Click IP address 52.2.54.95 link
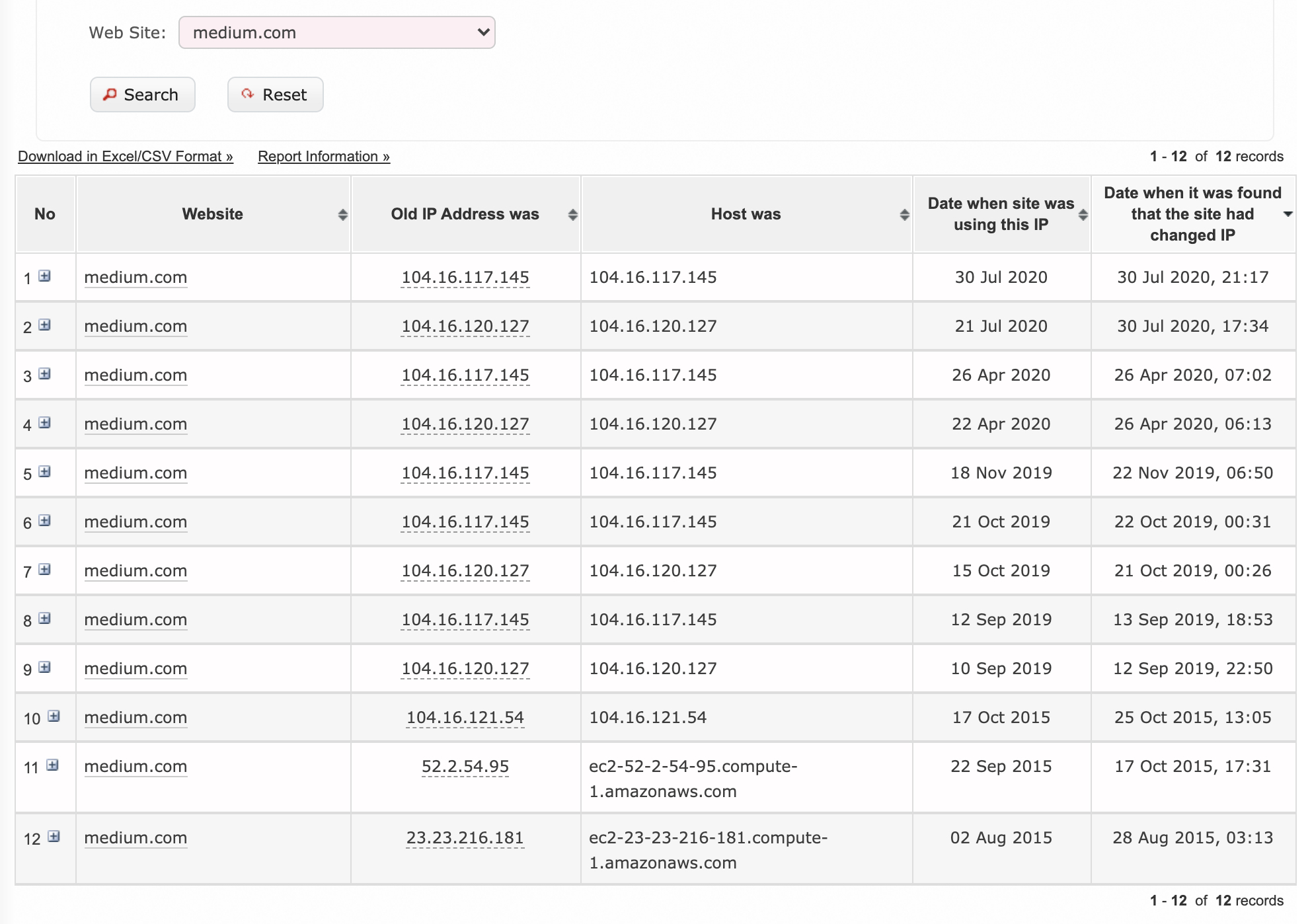 [465, 767]
